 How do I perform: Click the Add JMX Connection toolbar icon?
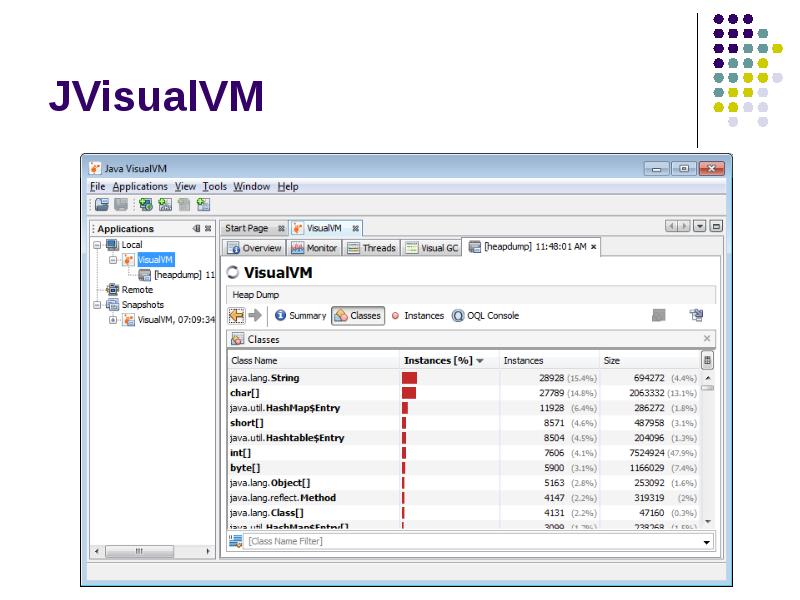pyautogui.click(x=165, y=205)
